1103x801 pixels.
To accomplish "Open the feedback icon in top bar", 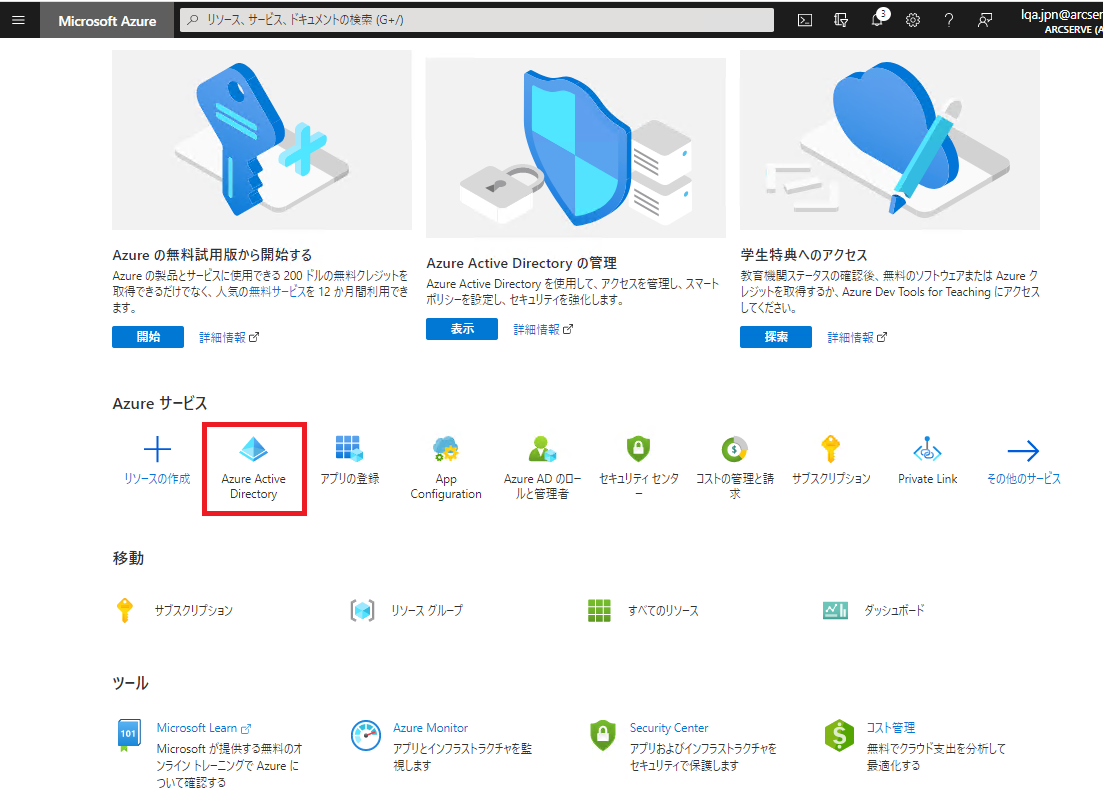I will pos(985,20).
